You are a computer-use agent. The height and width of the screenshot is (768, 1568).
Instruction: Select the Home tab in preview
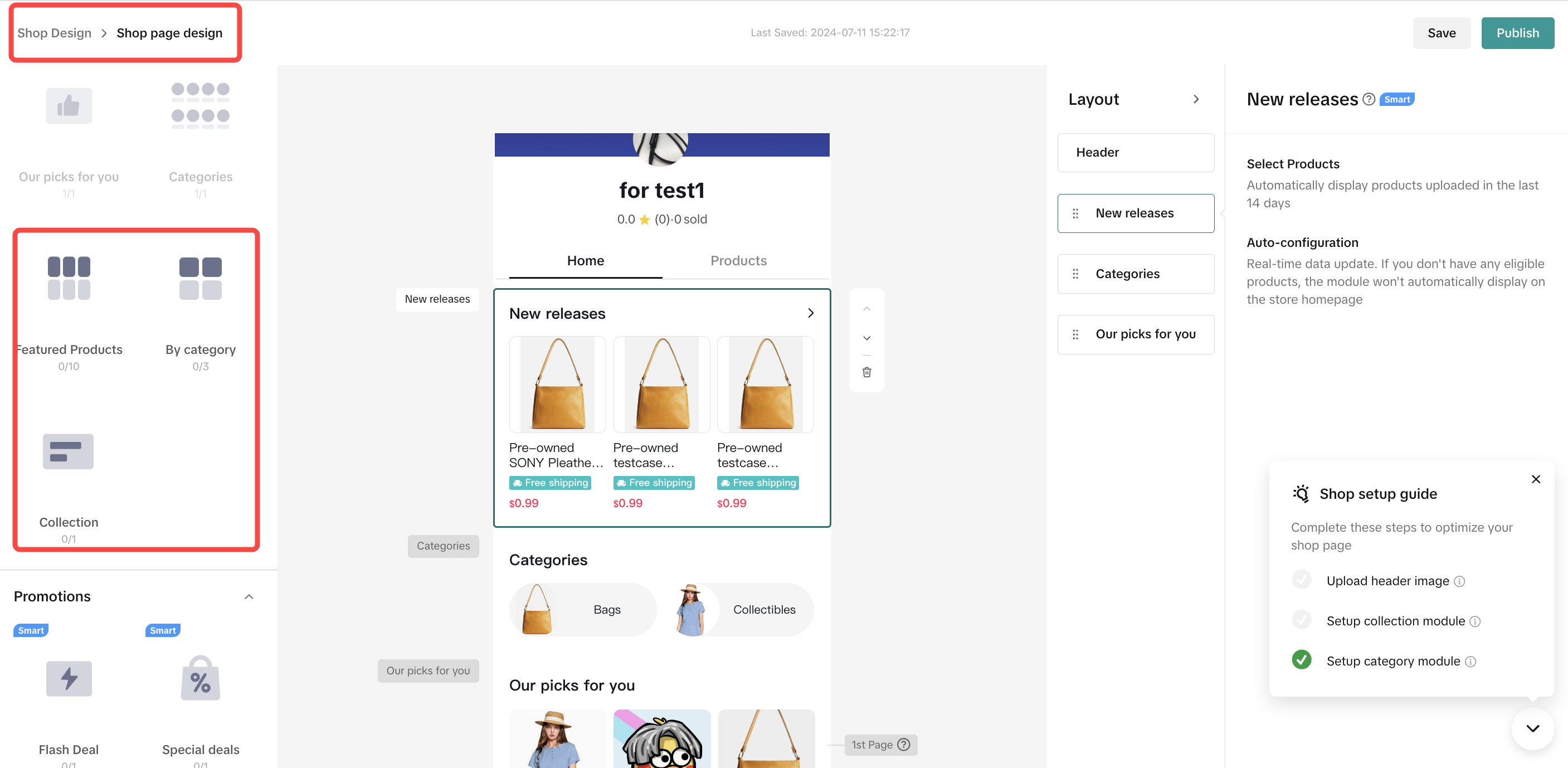pos(586,261)
